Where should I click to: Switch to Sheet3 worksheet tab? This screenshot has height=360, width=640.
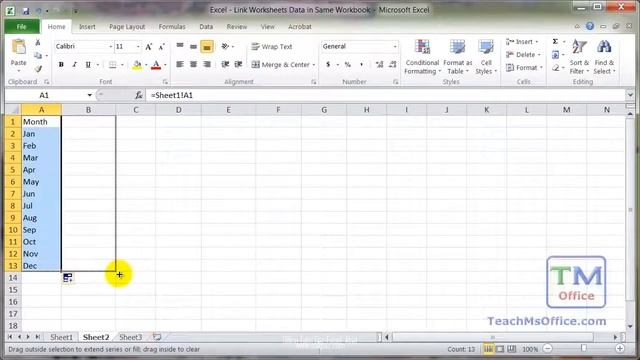point(131,337)
